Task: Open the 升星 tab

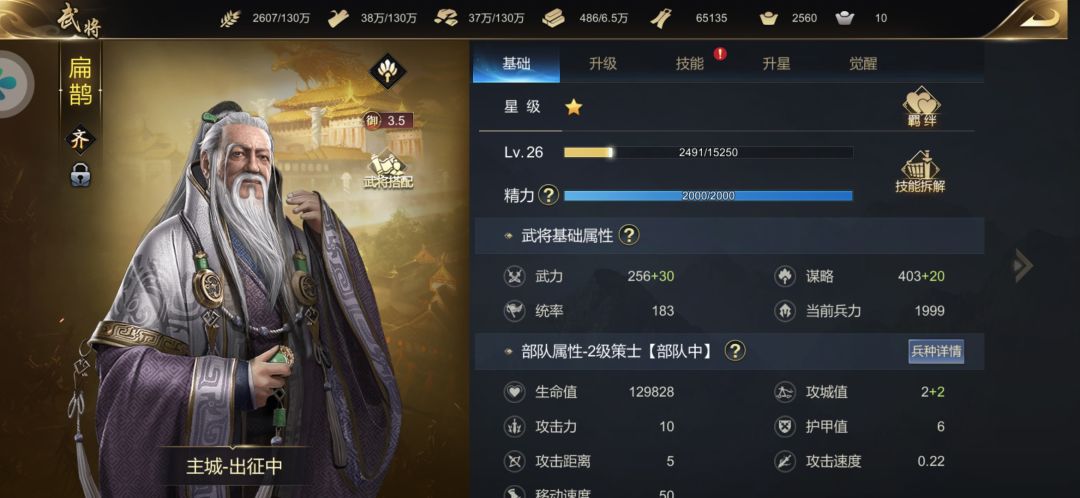Action: click(x=776, y=64)
